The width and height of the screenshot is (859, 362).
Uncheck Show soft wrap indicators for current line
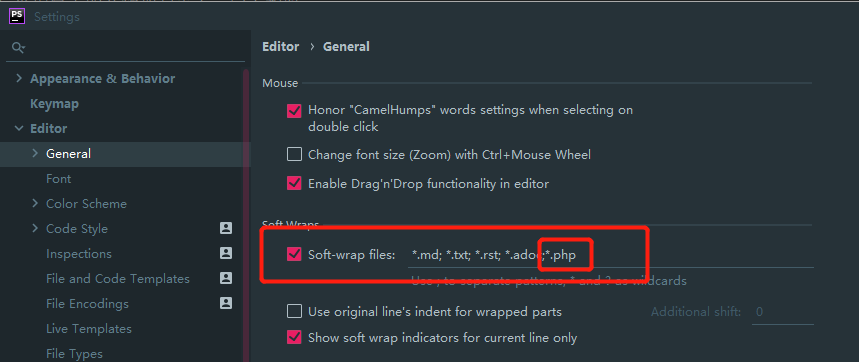[294, 337]
